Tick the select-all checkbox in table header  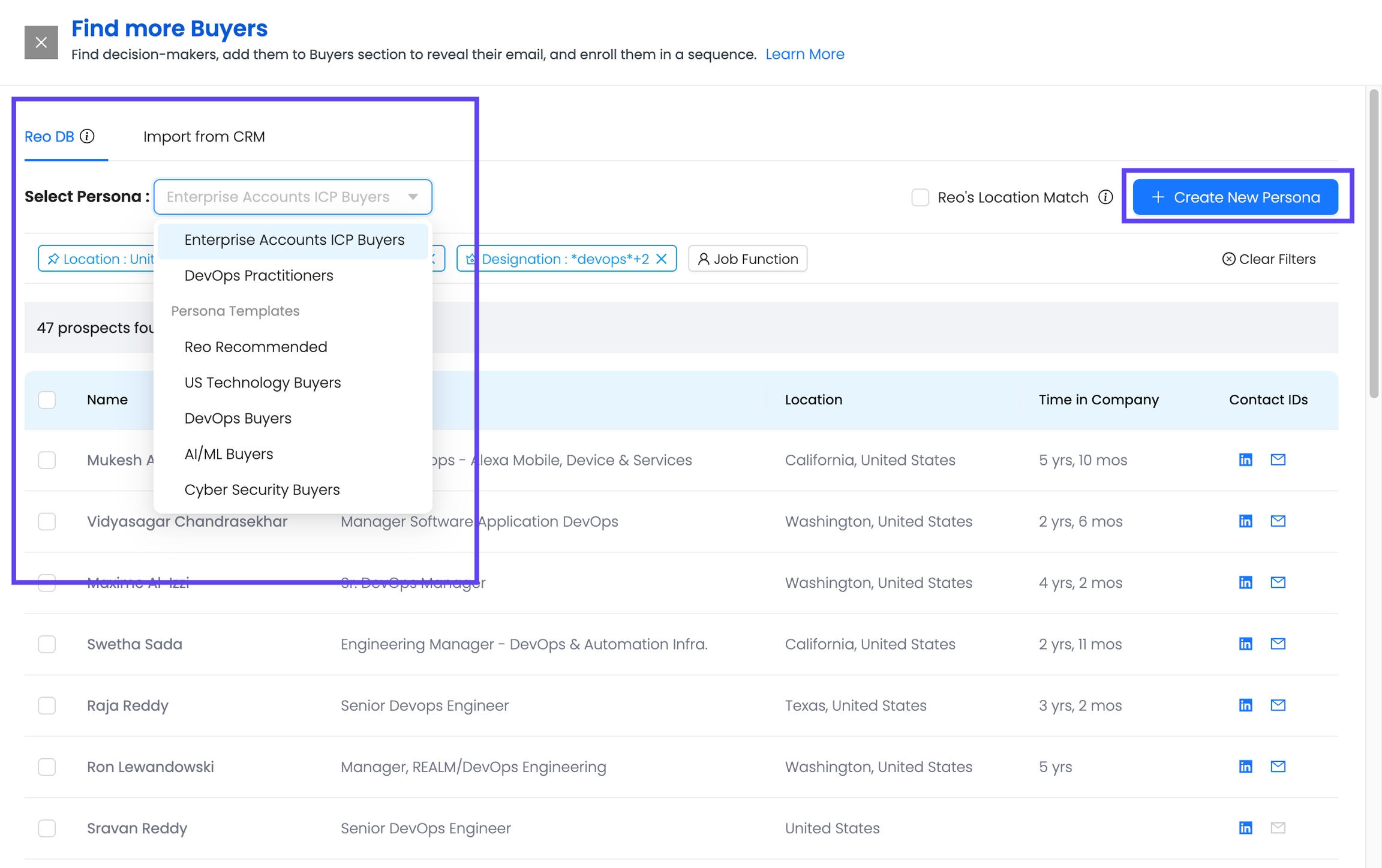[47, 400]
